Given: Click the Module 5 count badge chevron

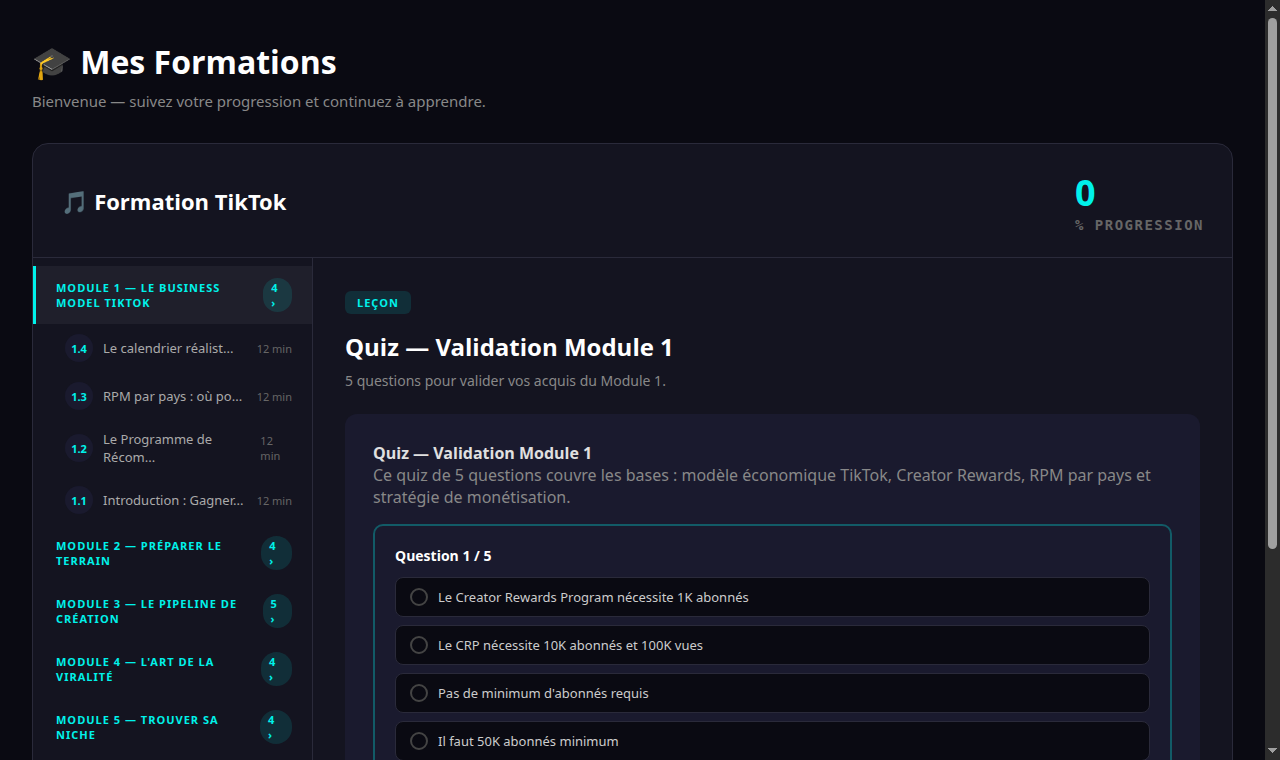Looking at the screenshot, I should (x=276, y=727).
